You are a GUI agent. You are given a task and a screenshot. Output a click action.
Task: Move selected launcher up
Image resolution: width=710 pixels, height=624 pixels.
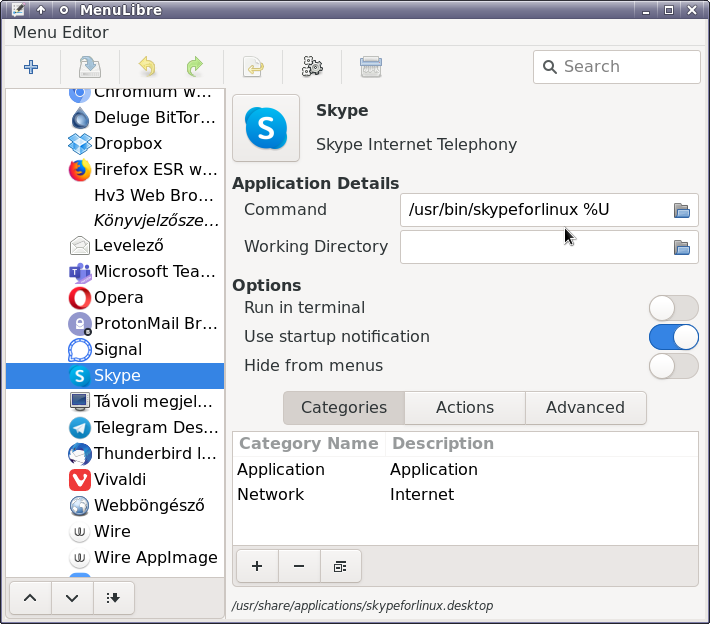[30, 598]
